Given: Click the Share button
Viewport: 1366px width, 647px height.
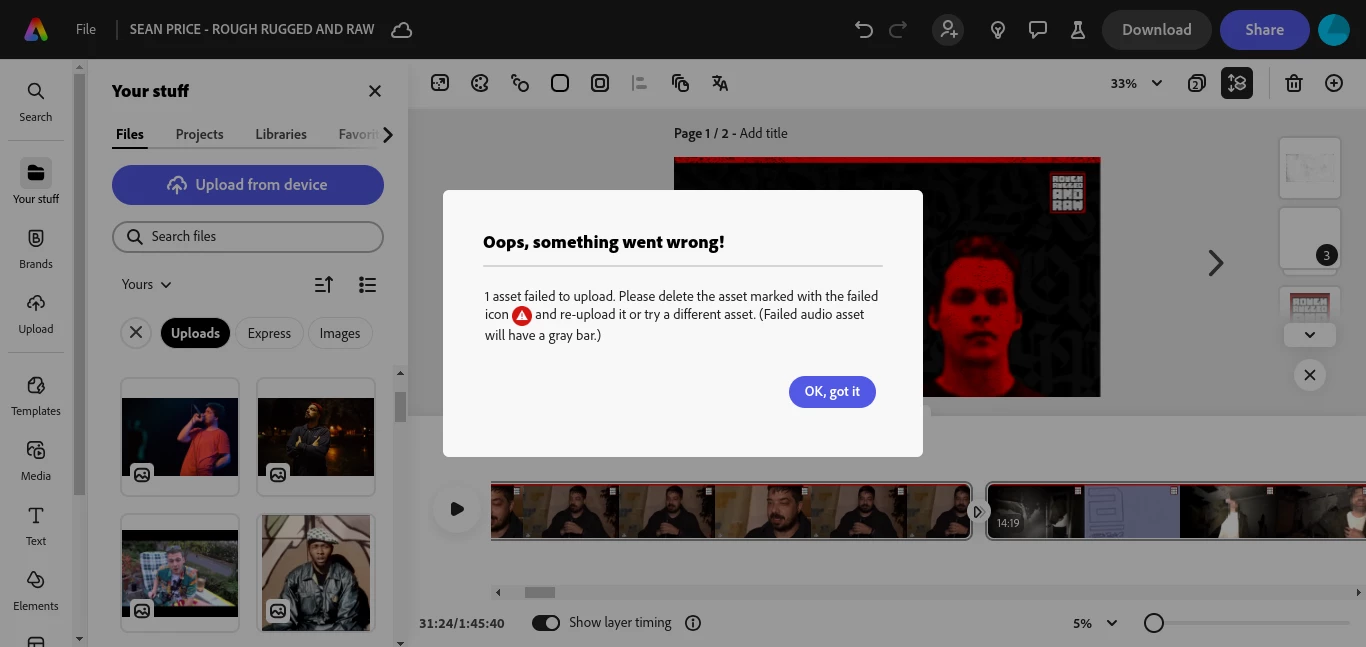Looking at the screenshot, I should [1265, 30].
